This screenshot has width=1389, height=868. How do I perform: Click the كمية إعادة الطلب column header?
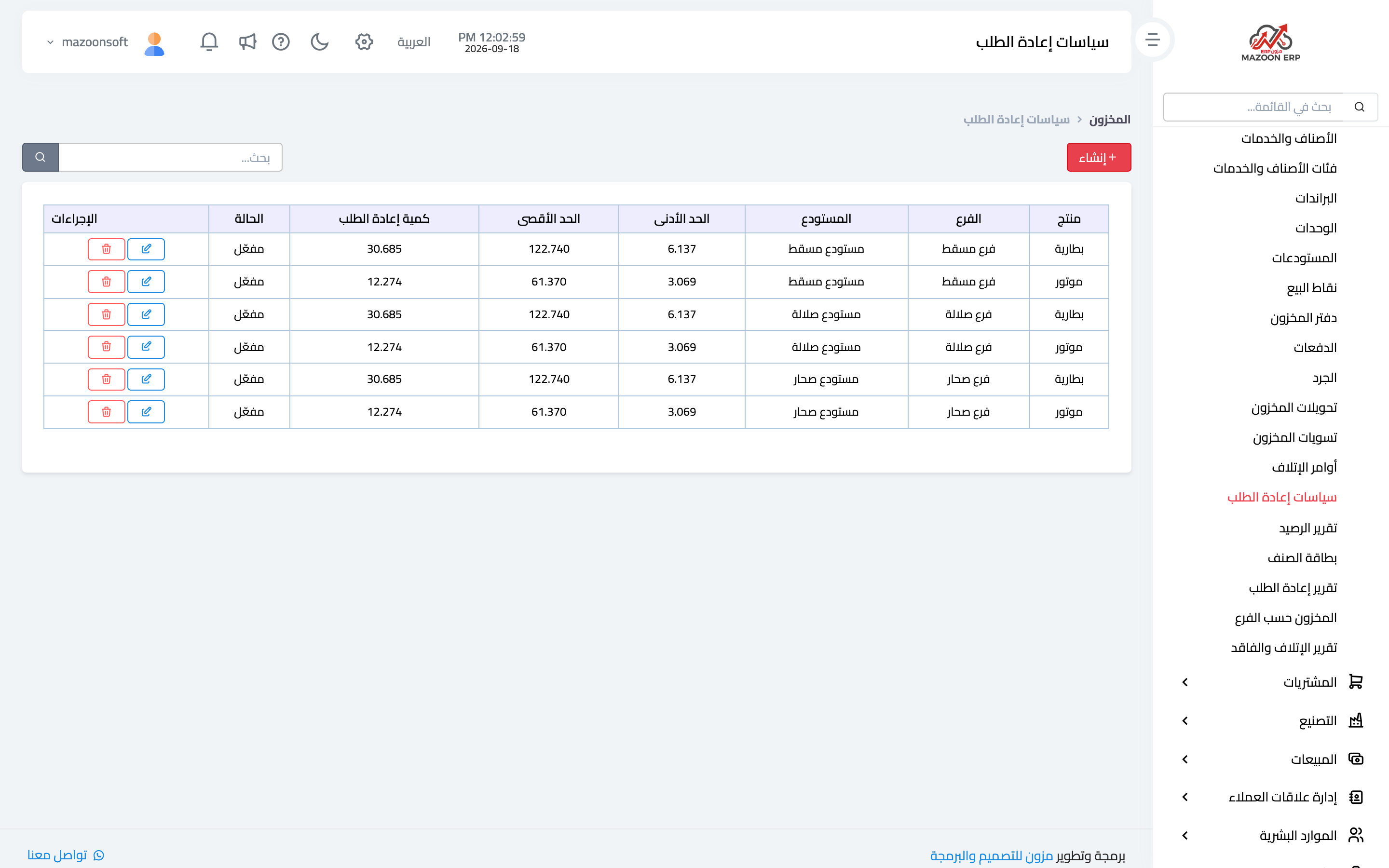click(x=384, y=219)
